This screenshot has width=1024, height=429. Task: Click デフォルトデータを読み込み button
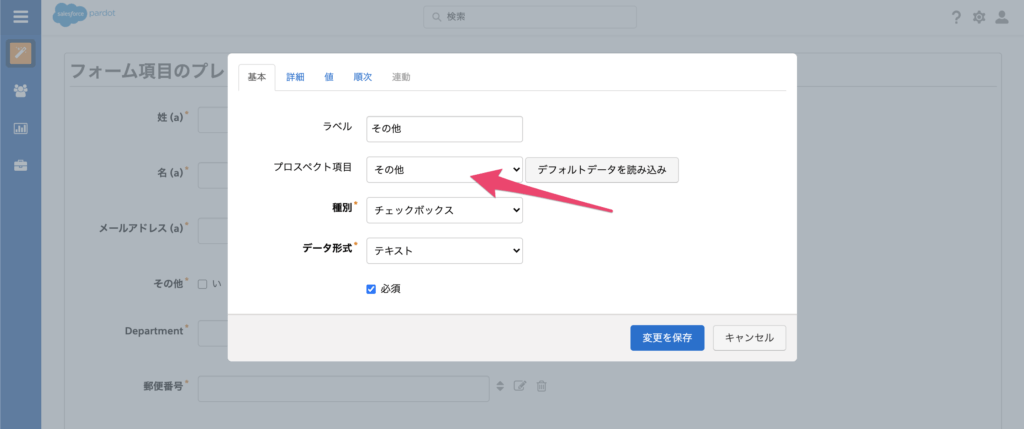click(x=601, y=169)
